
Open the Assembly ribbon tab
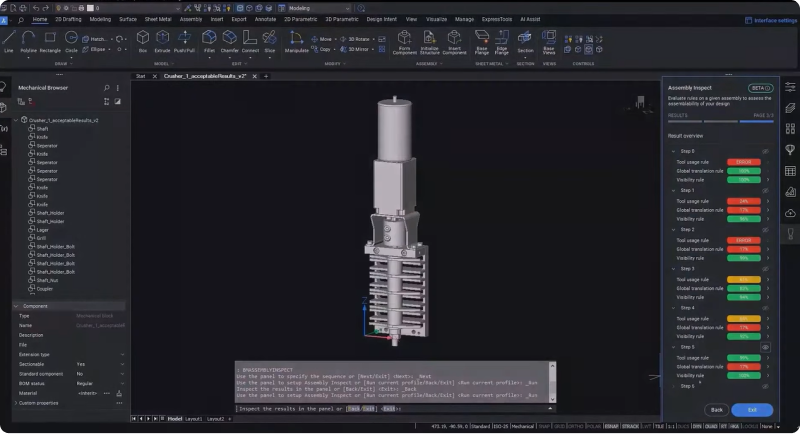click(191, 19)
